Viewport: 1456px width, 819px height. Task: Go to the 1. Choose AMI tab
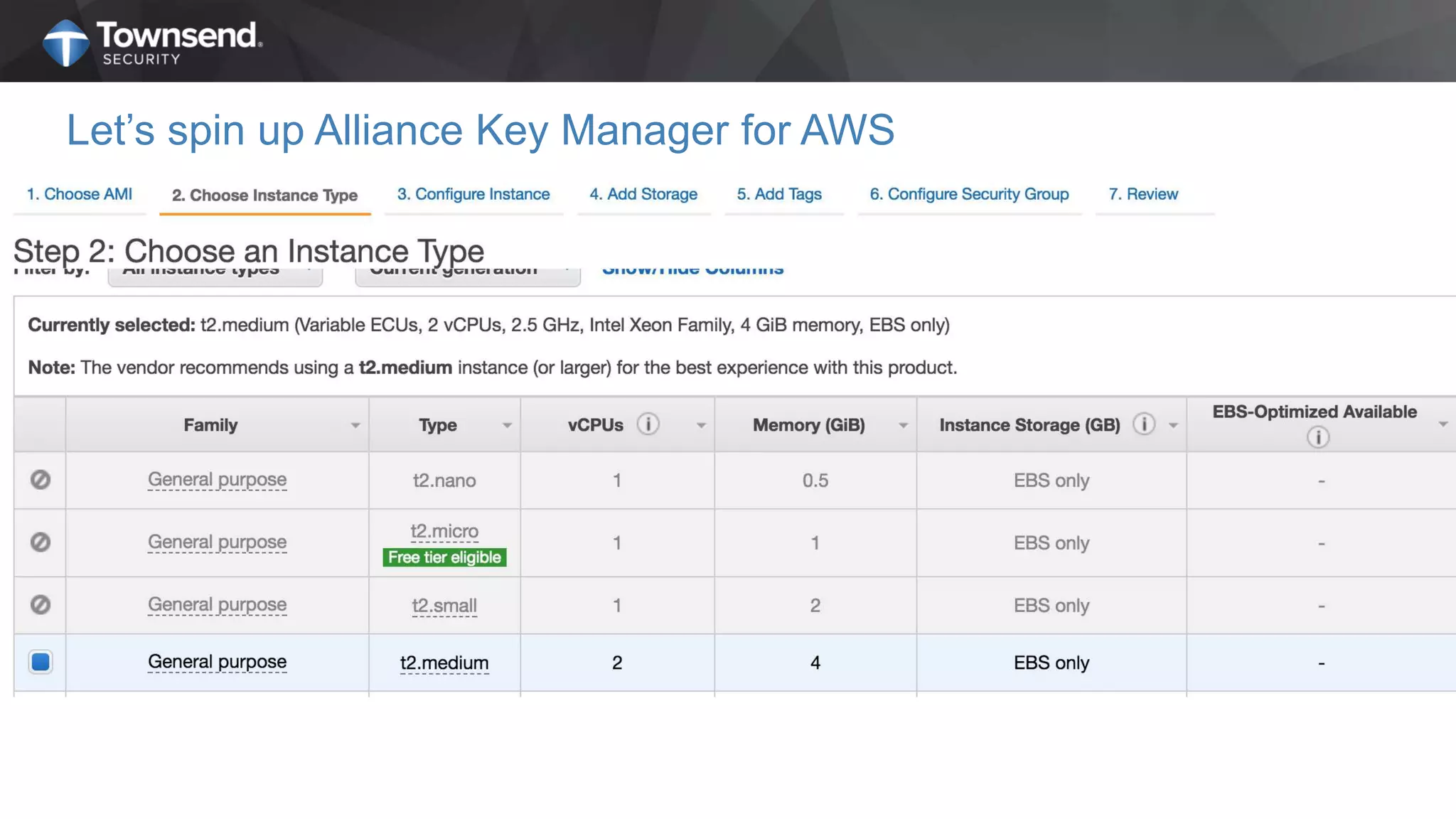click(80, 194)
